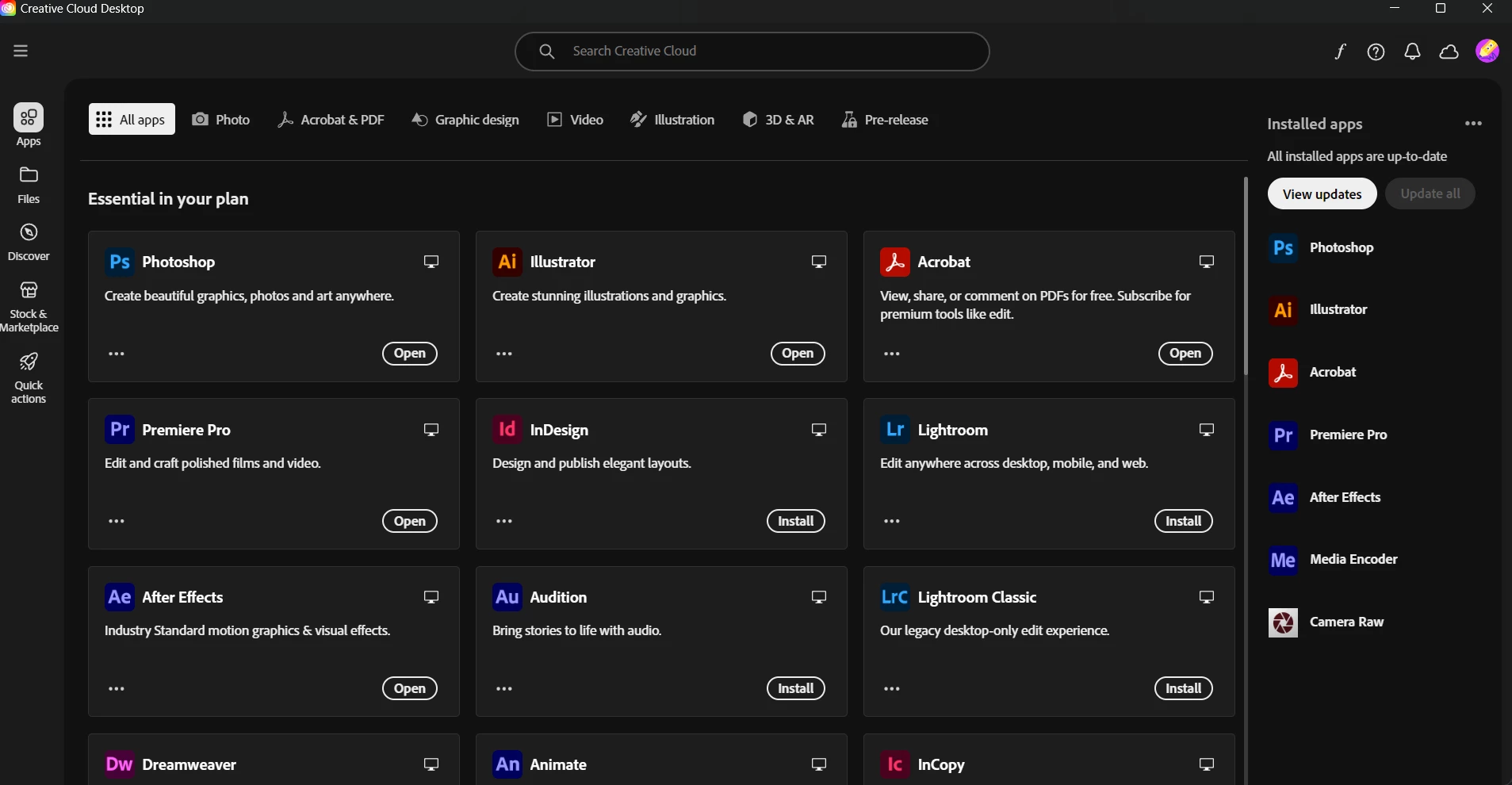This screenshot has width=1512, height=785.
Task: Open After Effects with its Open button
Action: pyautogui.click(x=410, y=688)
